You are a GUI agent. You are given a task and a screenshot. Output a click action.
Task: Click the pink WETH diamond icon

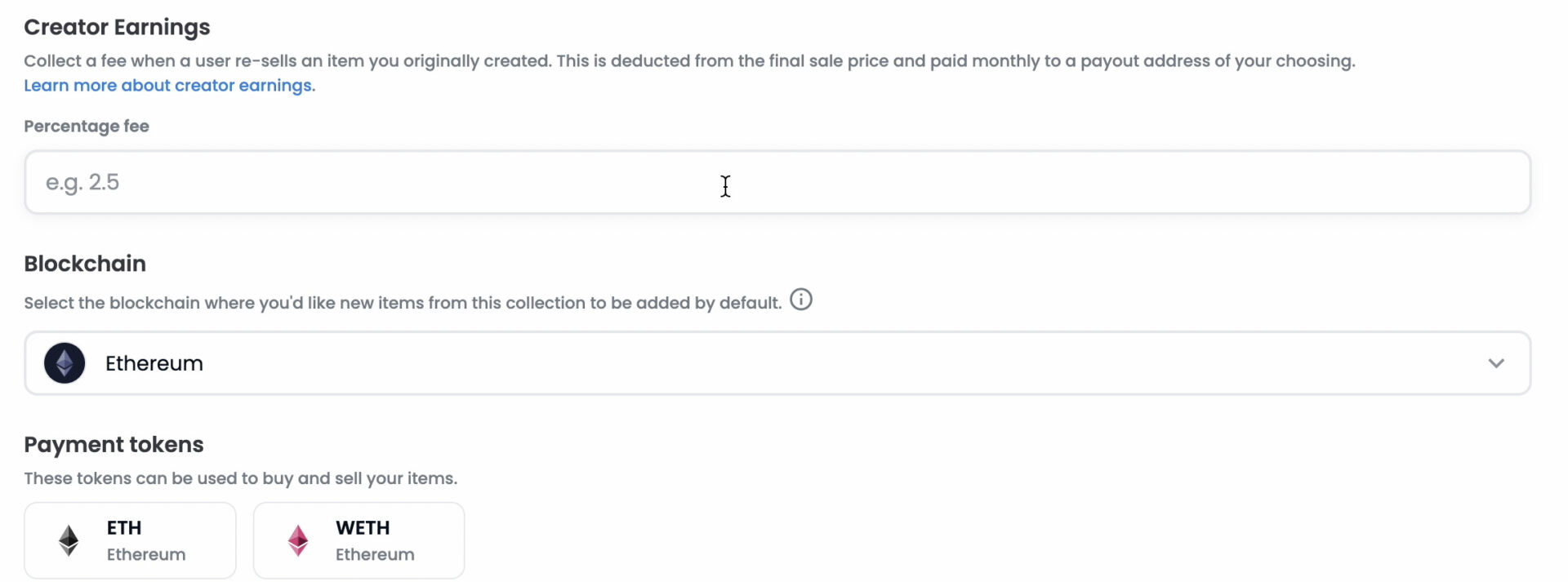(298, 540)
